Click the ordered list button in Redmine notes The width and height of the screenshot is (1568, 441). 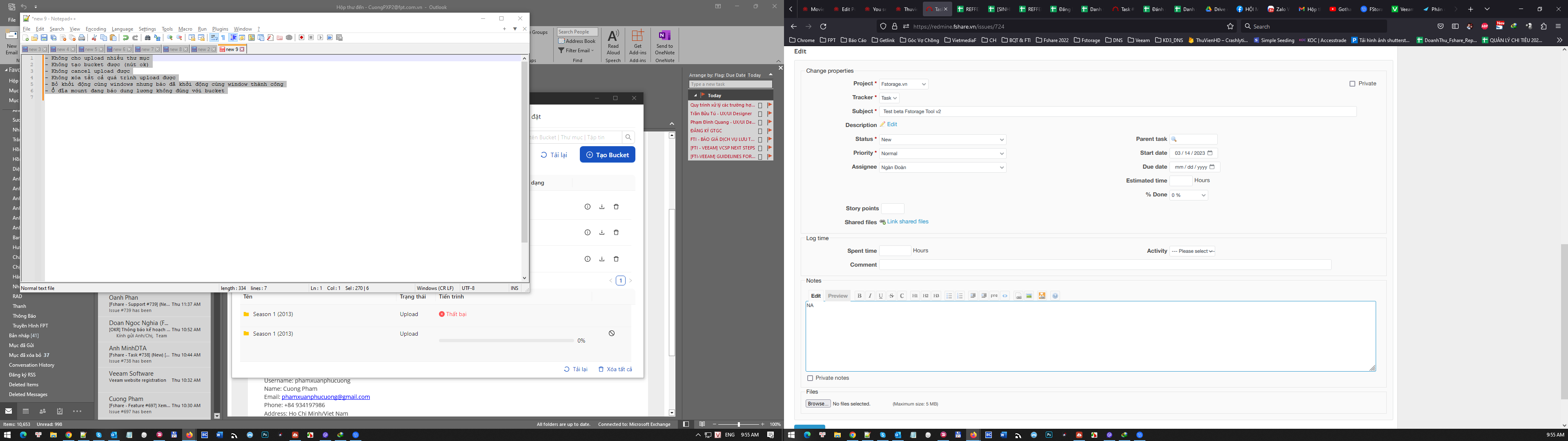coord(960,296)
